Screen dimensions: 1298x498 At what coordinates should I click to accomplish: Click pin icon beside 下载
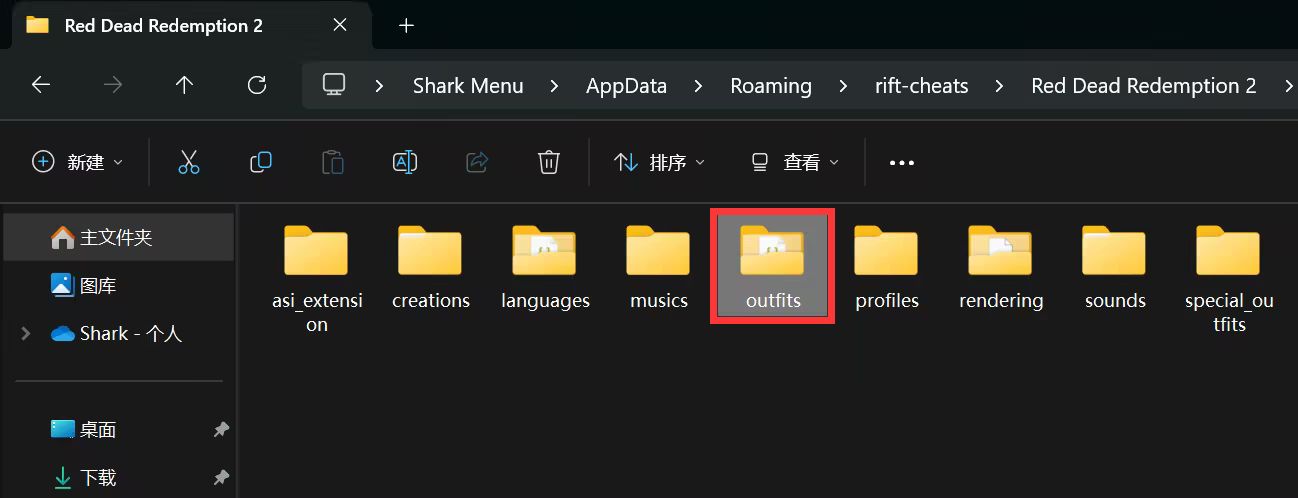[x=221, y=478]
